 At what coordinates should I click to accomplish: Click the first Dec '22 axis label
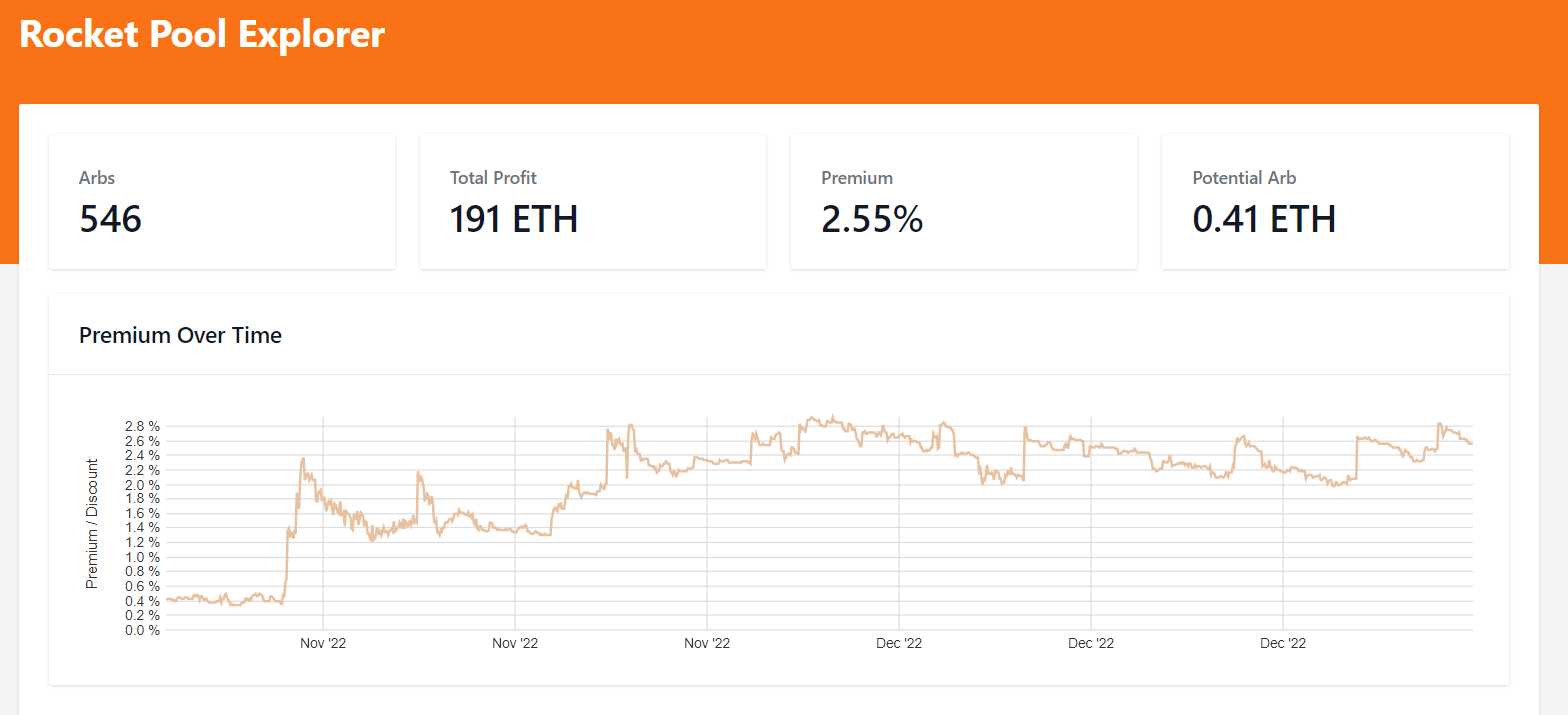pyautogui.click(x=899, y=643)
